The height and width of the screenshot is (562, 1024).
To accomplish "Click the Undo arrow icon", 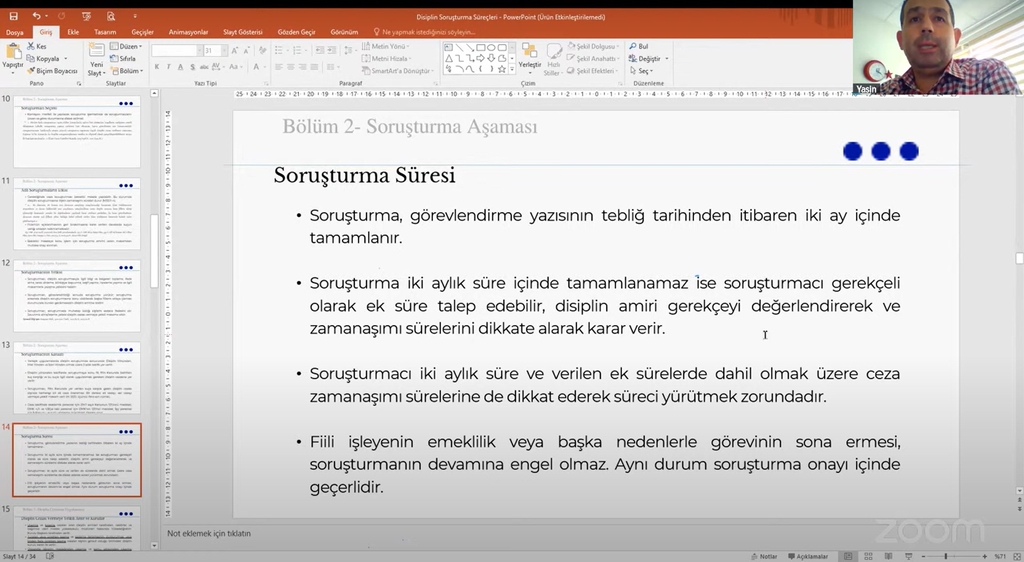I will tap(37, 16).
